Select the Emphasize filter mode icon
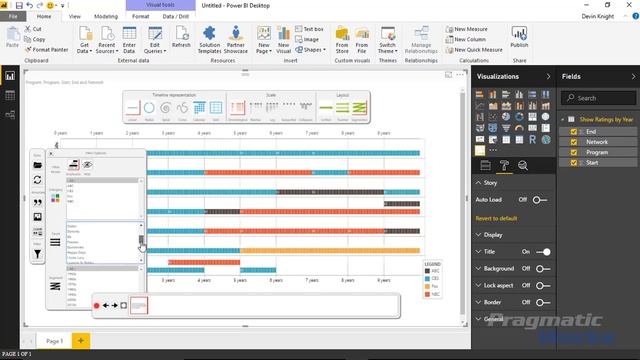 coord(74,165)
